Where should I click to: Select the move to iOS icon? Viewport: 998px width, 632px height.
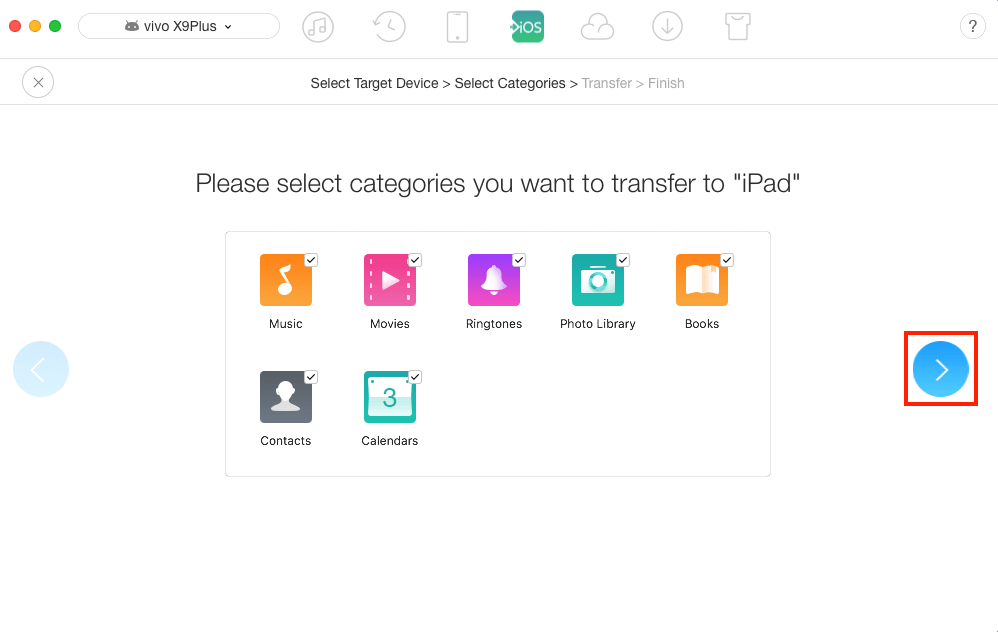(528, 27)
